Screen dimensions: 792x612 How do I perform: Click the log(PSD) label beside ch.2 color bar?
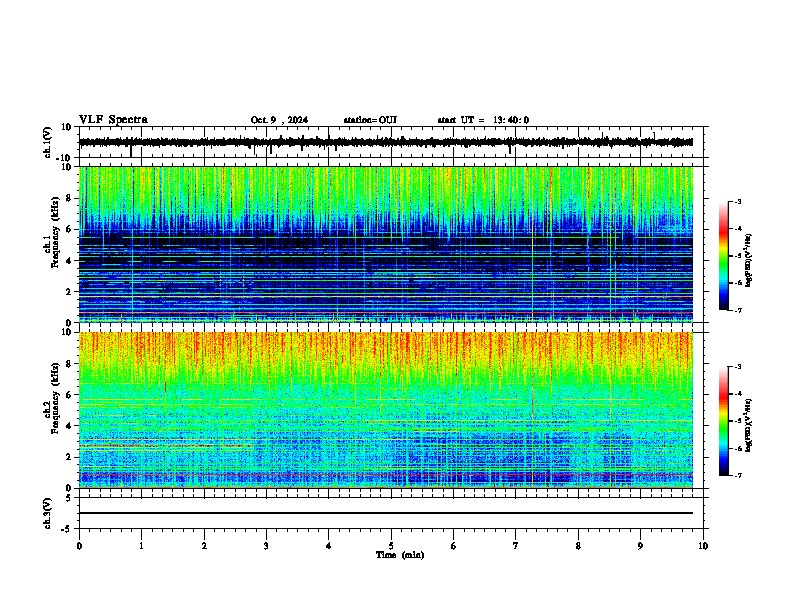749,426
